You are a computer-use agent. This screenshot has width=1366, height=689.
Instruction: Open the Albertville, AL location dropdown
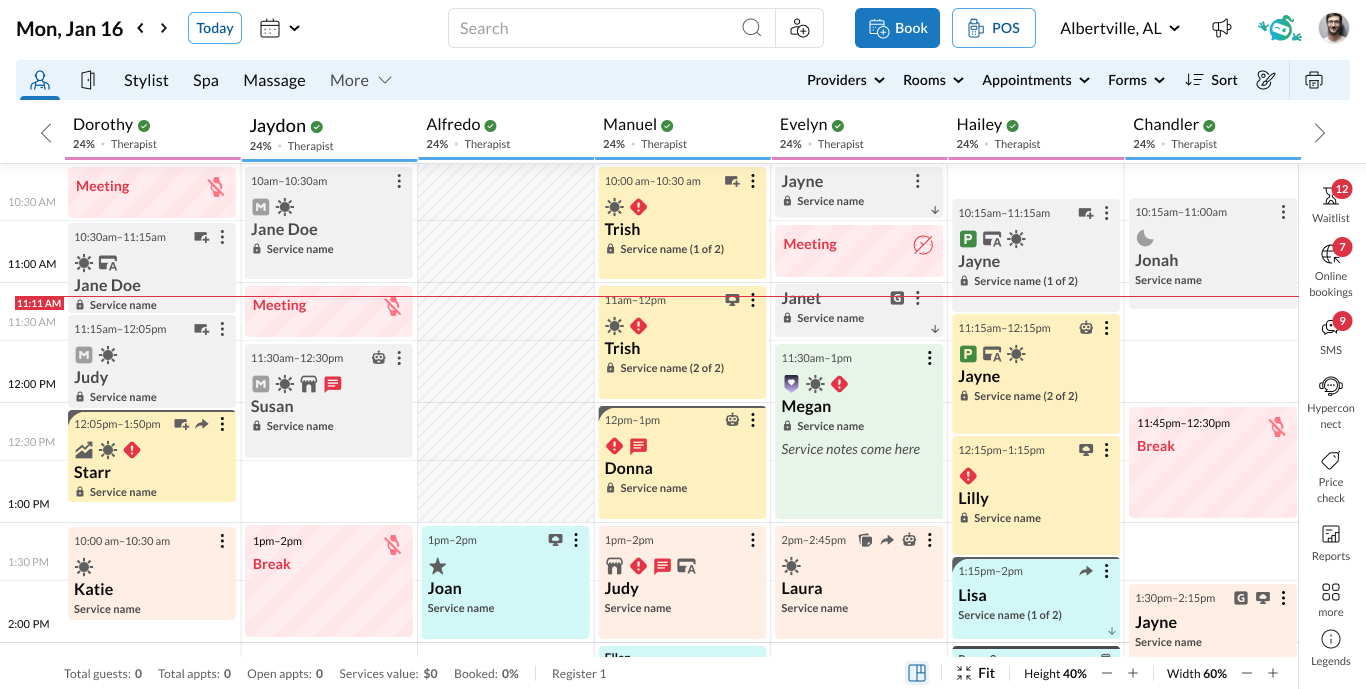1120,28
